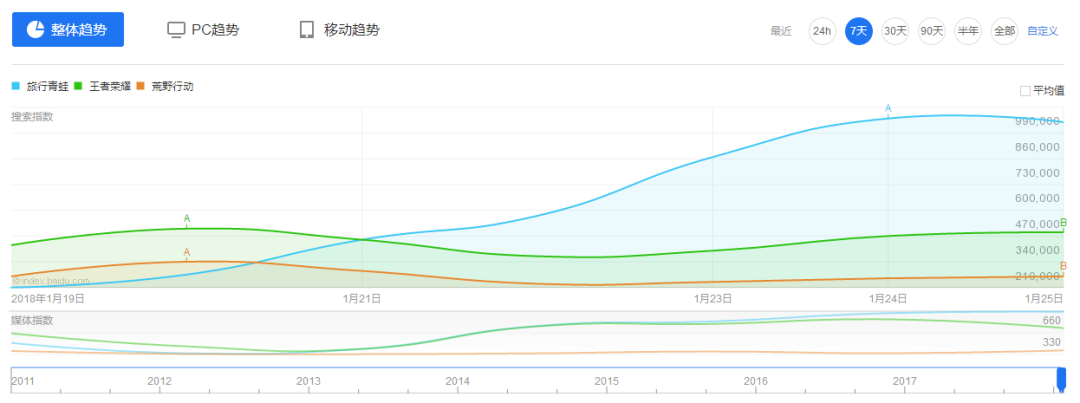
Task: Click the 340,000 y-axis value
Action: point(1037,250)
